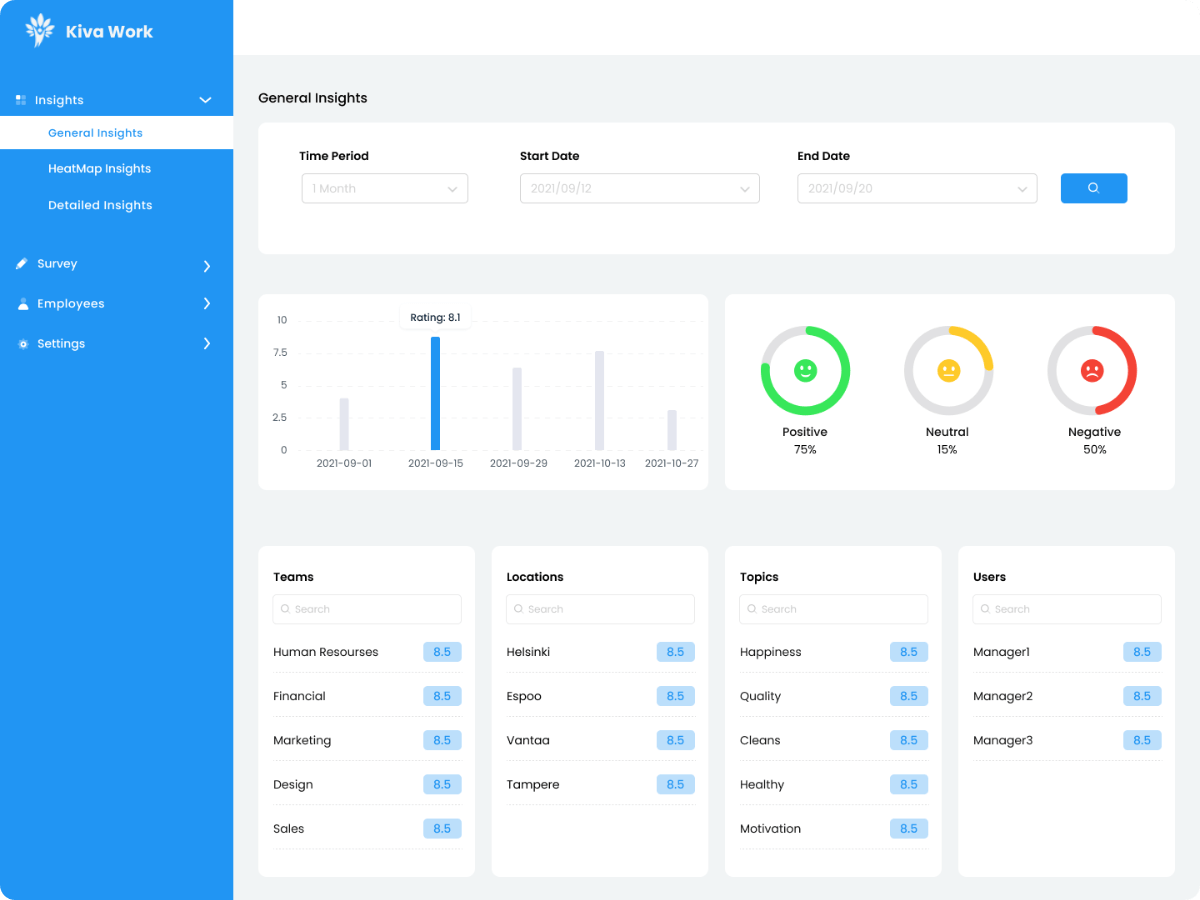This screenshot has height=900, width=1200.
Task: Collapse the Insights menu chevron
Action: pyautogui.click(x=206, y=100)
